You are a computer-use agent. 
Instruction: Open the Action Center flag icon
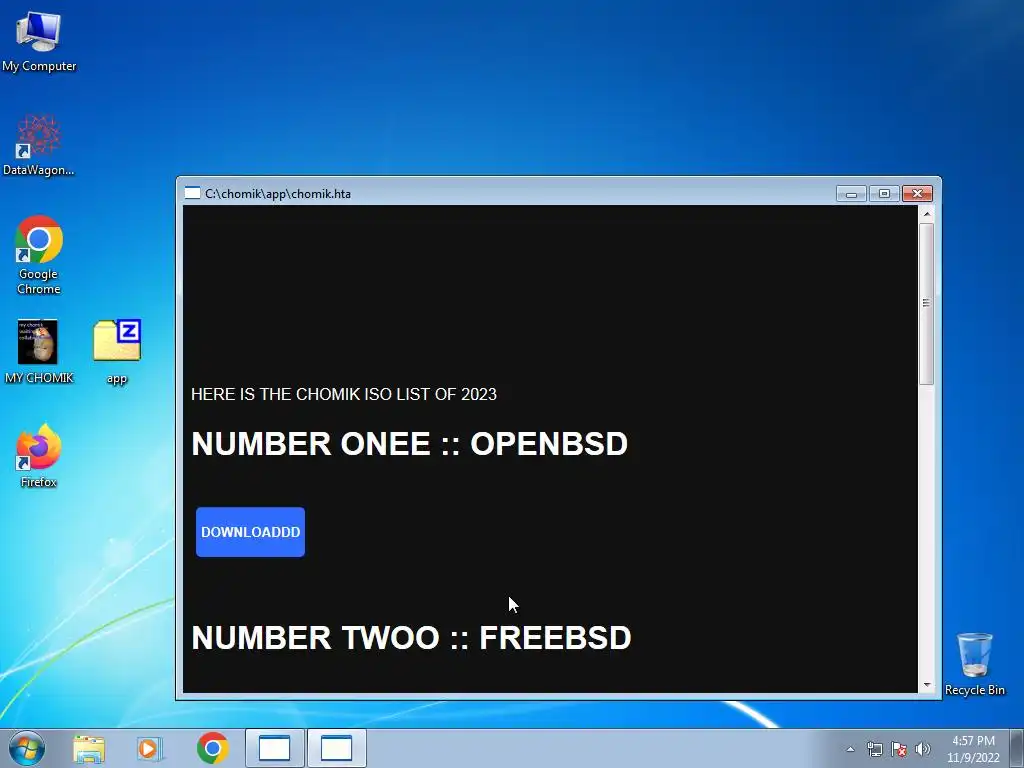tap(899, 749)
